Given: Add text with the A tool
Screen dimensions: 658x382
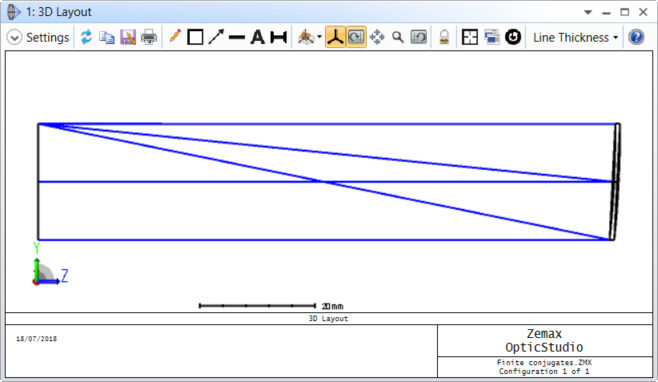Looking at the screenshot, I should click(x=258, y=37).
